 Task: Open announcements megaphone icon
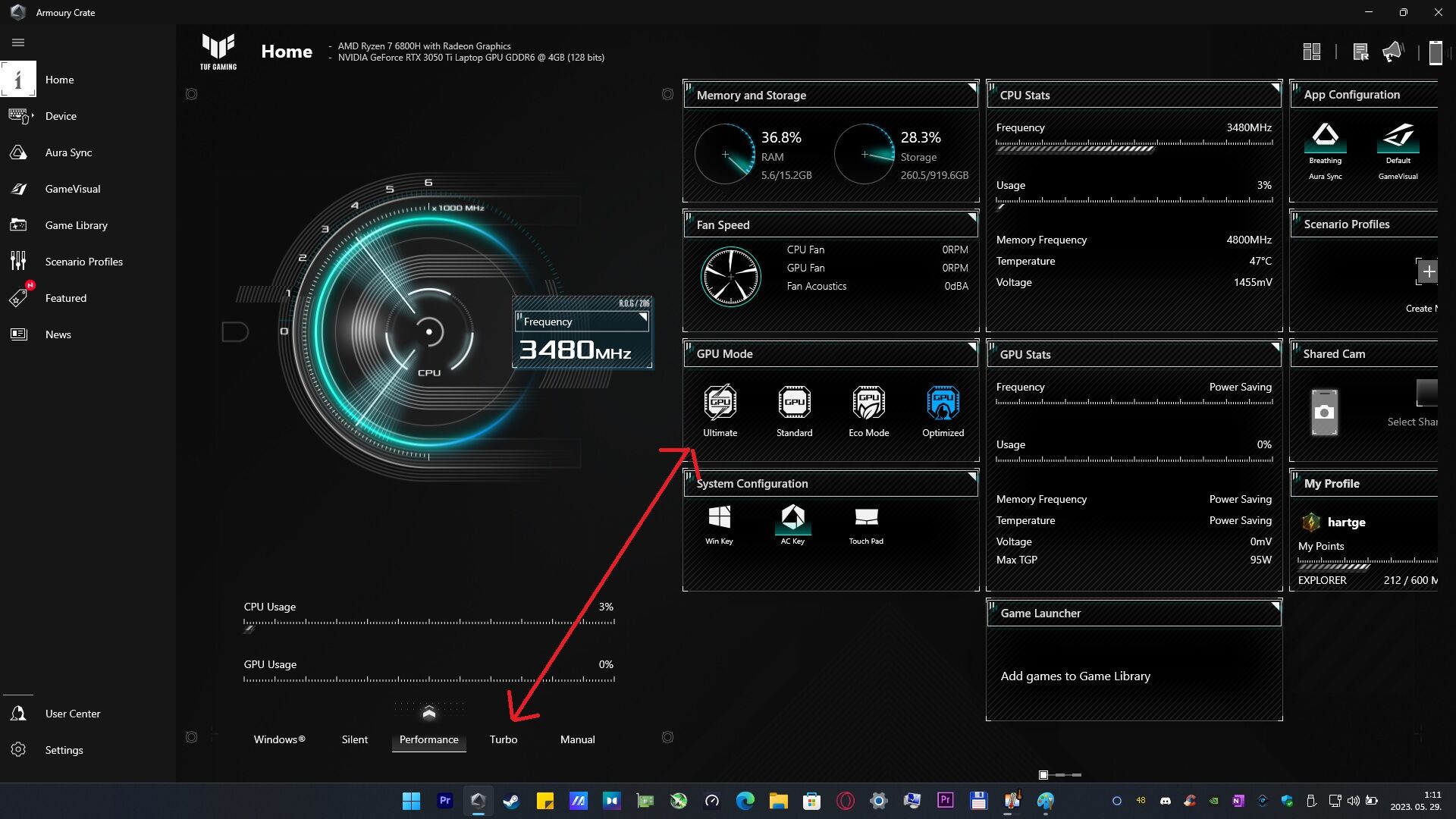(x=1392, y=52)
